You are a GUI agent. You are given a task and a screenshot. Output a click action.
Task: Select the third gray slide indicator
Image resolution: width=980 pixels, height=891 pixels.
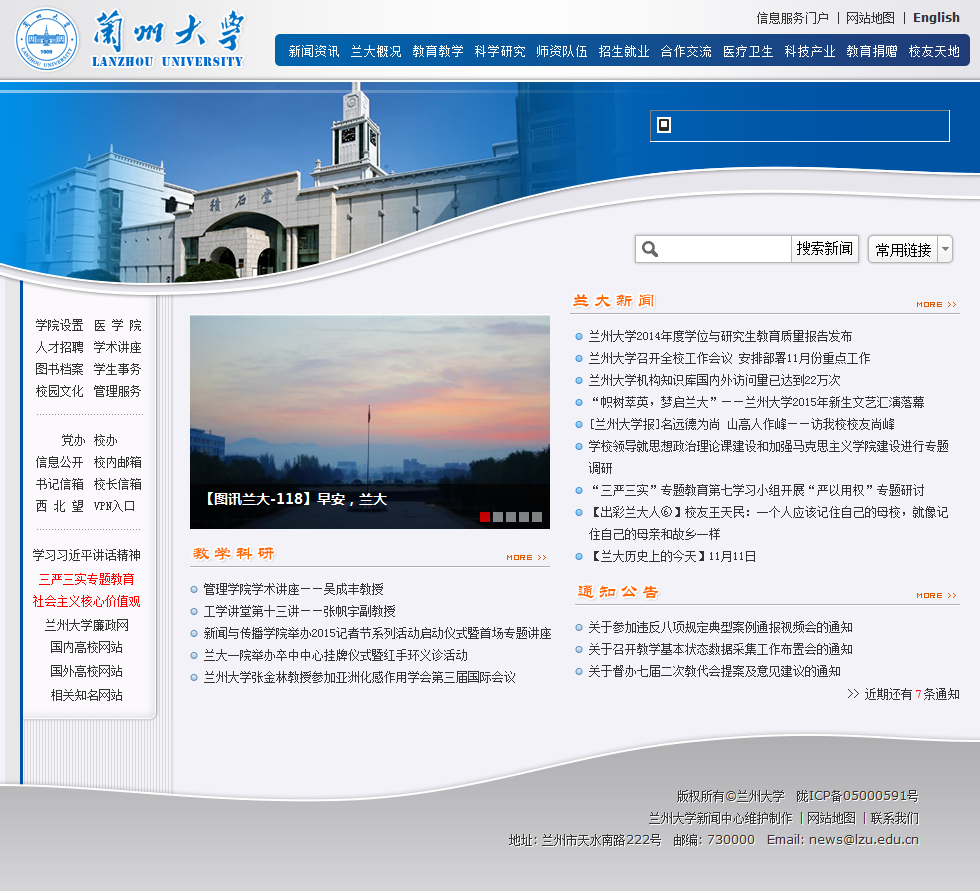(511, 517)
